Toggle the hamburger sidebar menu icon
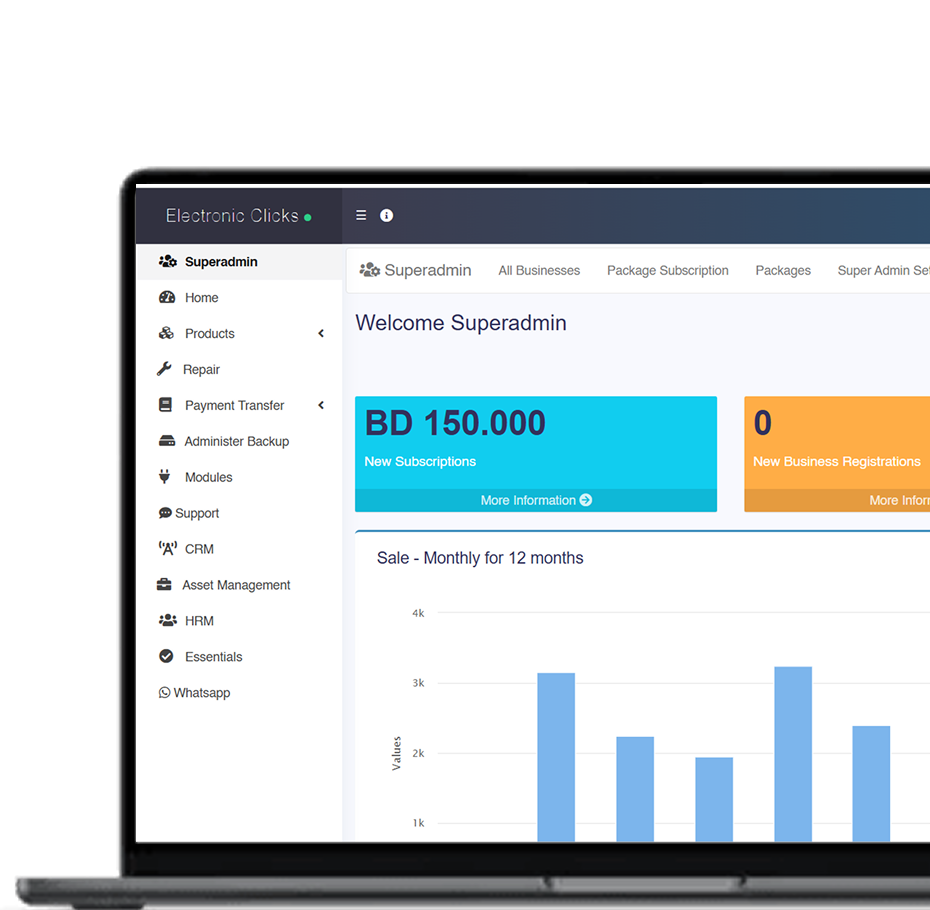Image resolution: width=930 pixels, height=910 pixels. (x=361, y=215)
